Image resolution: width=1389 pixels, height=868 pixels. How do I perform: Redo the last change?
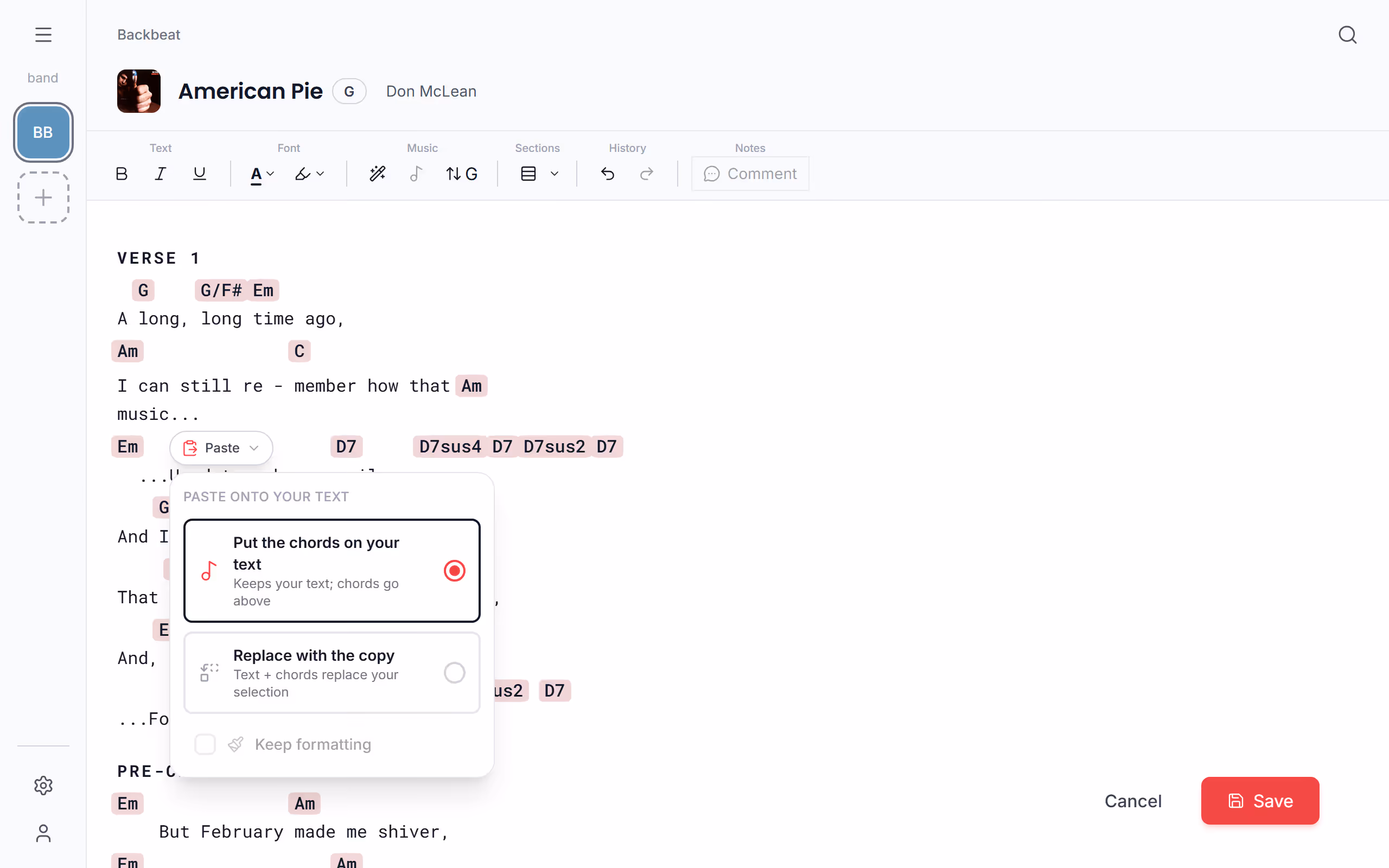click(x=647, y=174)
